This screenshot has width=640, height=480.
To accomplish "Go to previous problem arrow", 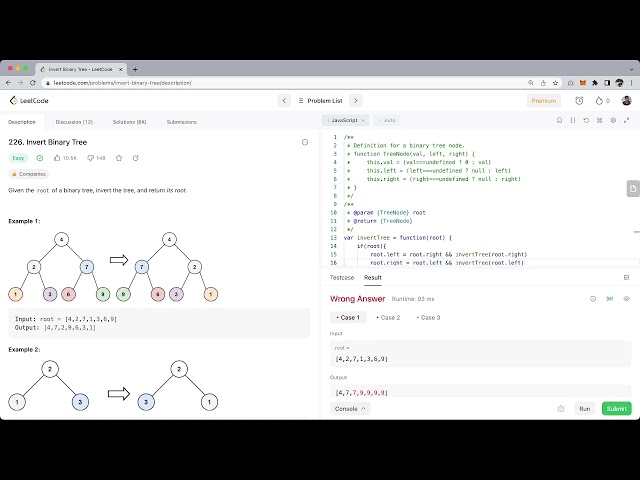I will click(284, 100).
